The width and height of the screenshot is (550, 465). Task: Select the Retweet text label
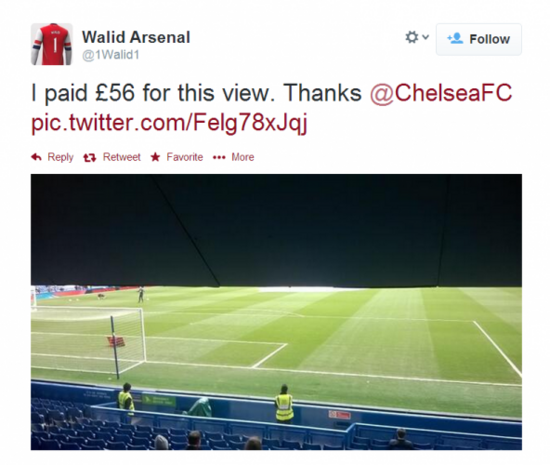point(122,157)
